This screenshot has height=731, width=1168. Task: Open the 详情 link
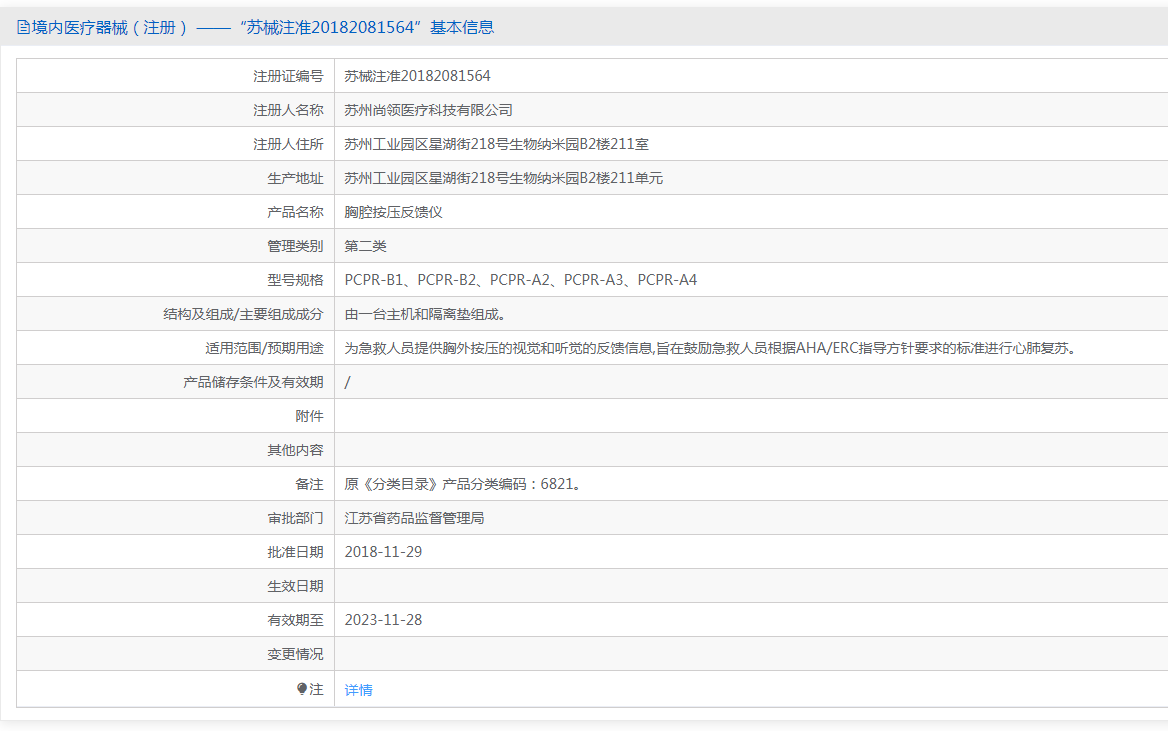click(358, 690)
